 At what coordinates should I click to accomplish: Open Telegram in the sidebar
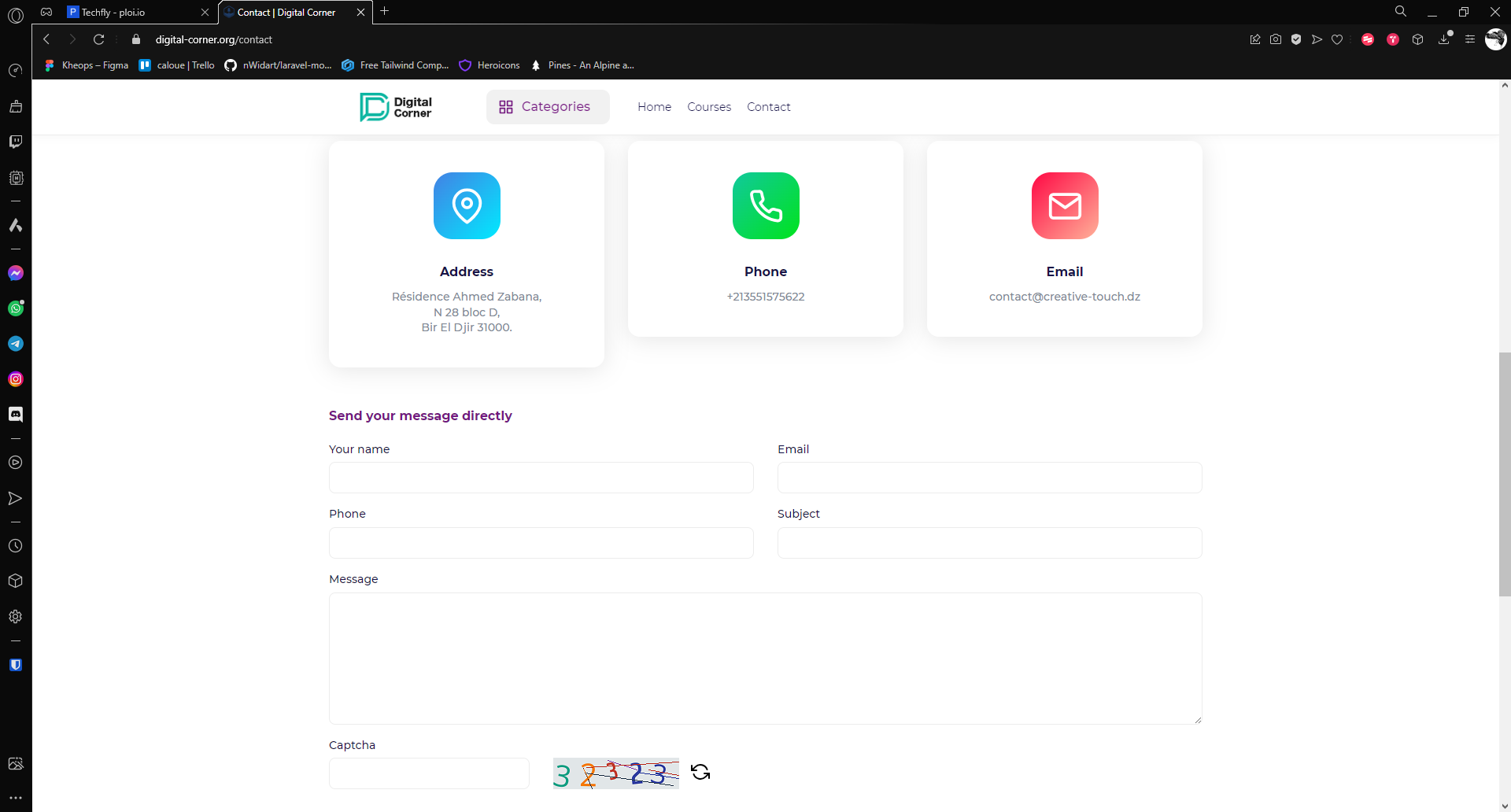point(16,344)
